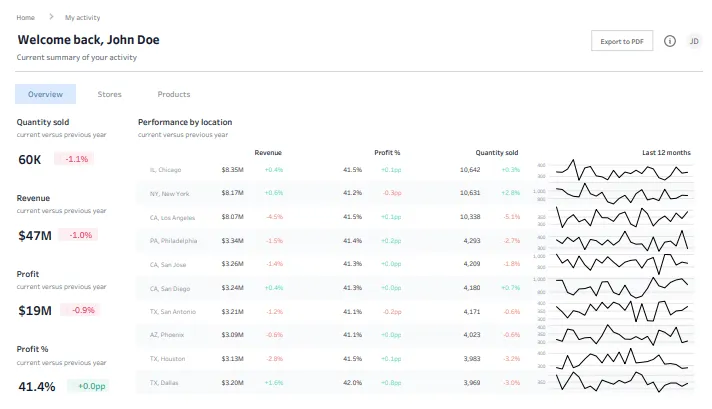
Task: Open My activity breadcrumb link
Action: [x=83, y=17]
